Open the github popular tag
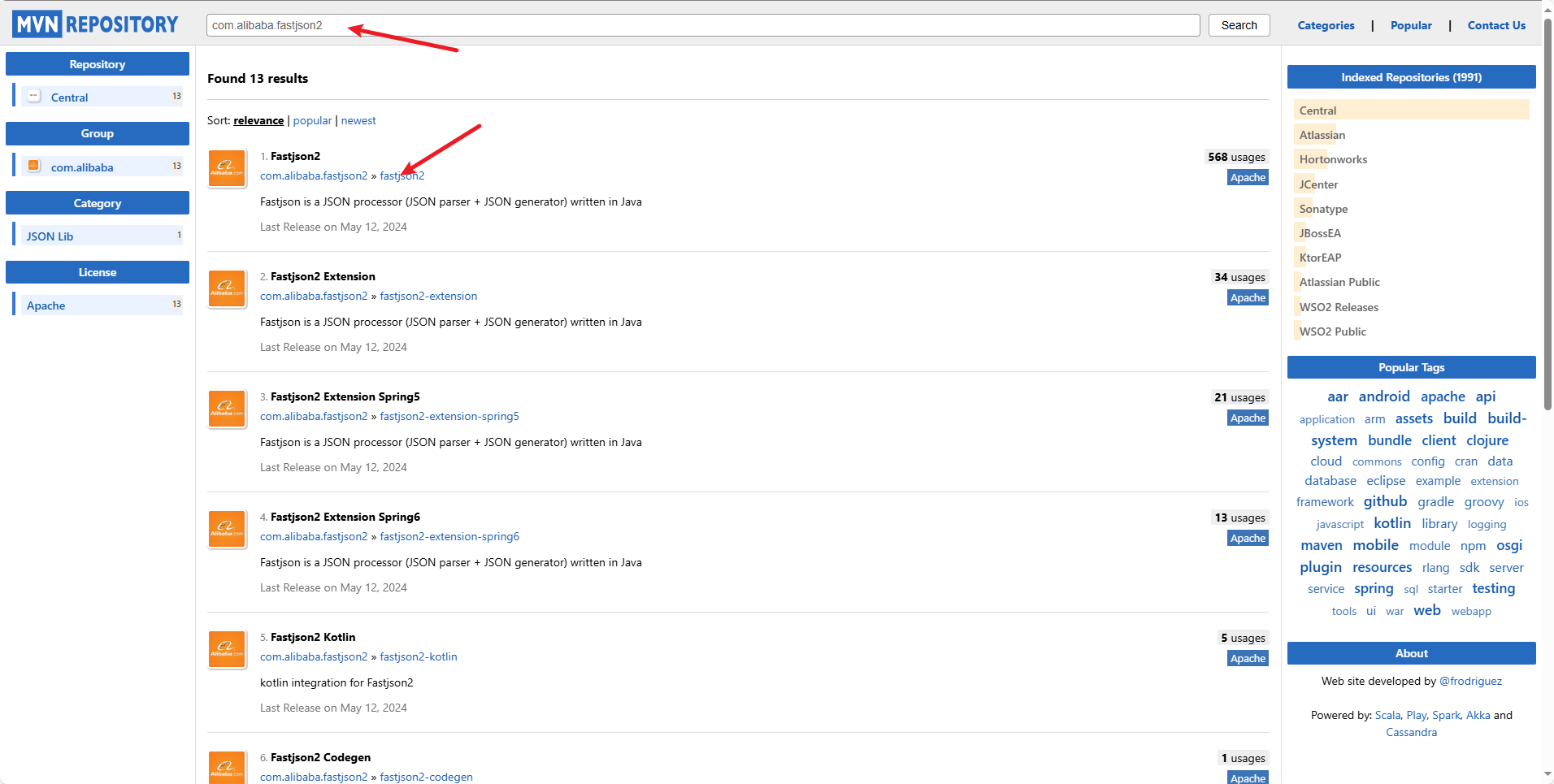This screenshot has height=784, width=1554. pos(1385,501)
